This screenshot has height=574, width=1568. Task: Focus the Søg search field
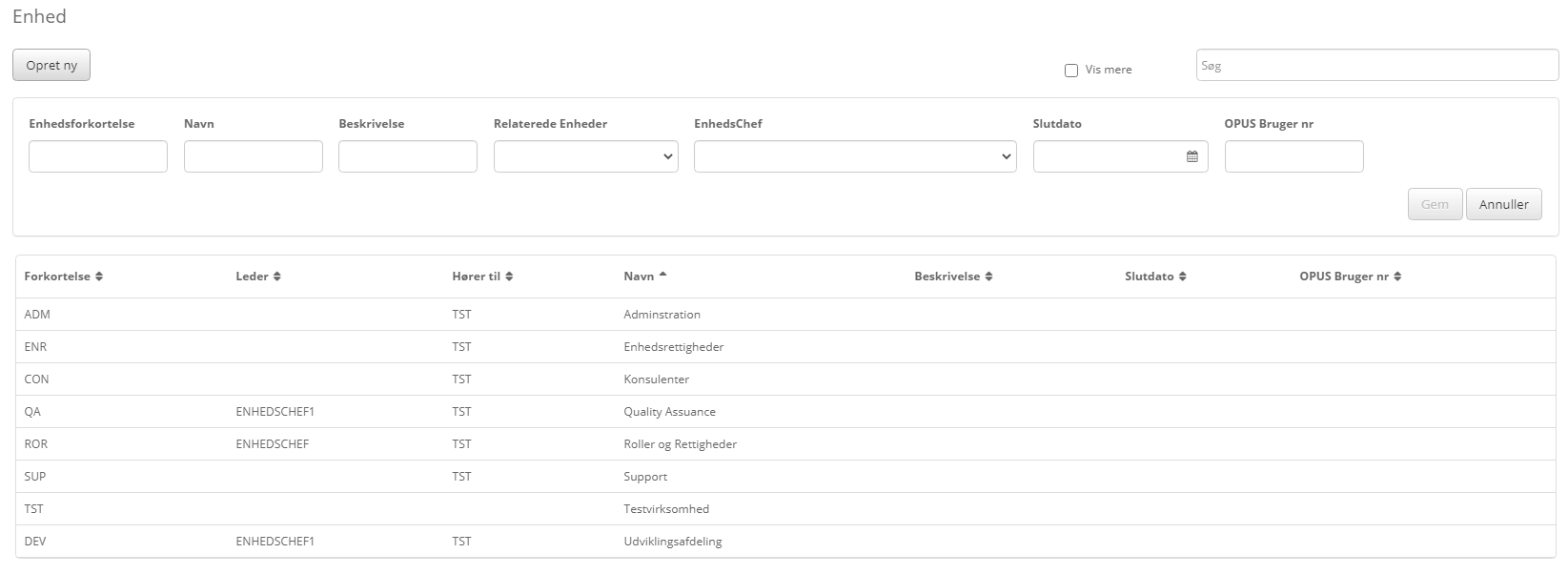1376,66
